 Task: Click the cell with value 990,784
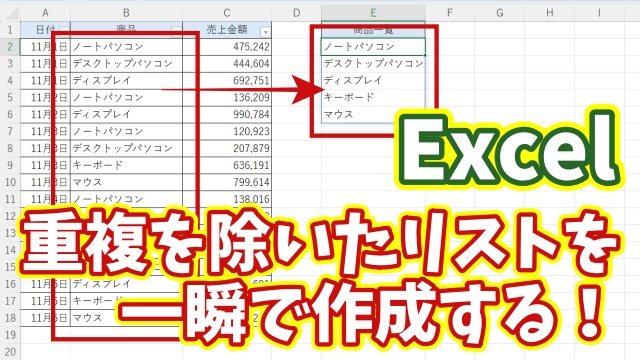(227, 114)
